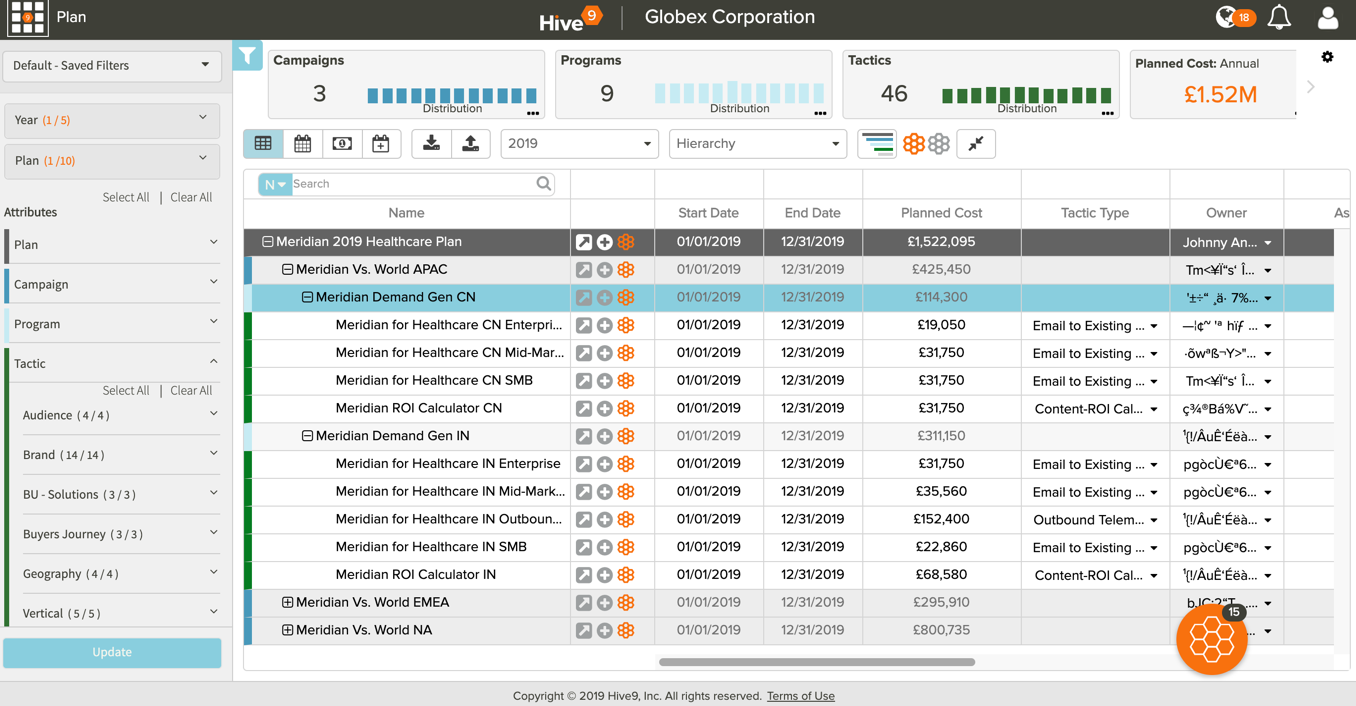Open Tactic Type dropdown for Meridian ROI Calculator CN

1154,410
